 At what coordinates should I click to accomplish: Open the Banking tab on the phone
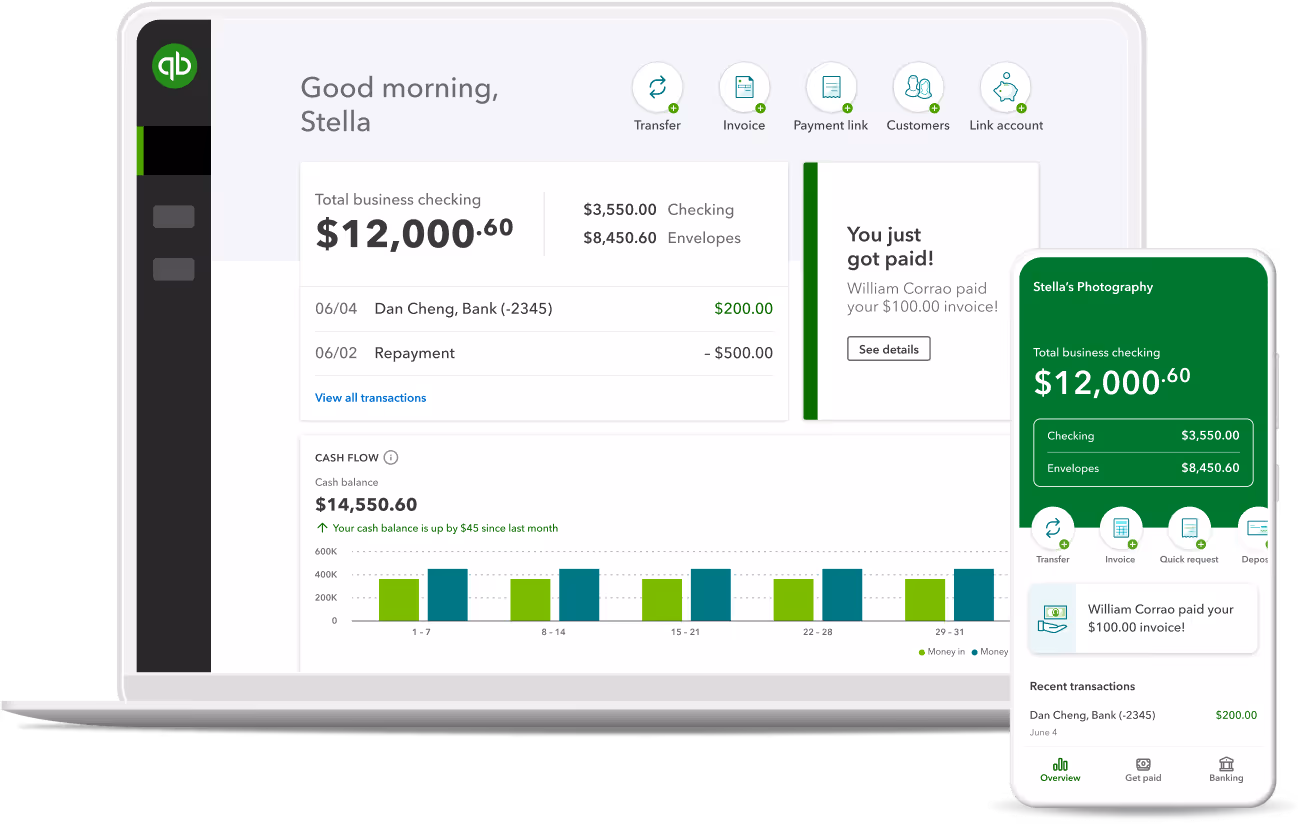(1226, 770)
